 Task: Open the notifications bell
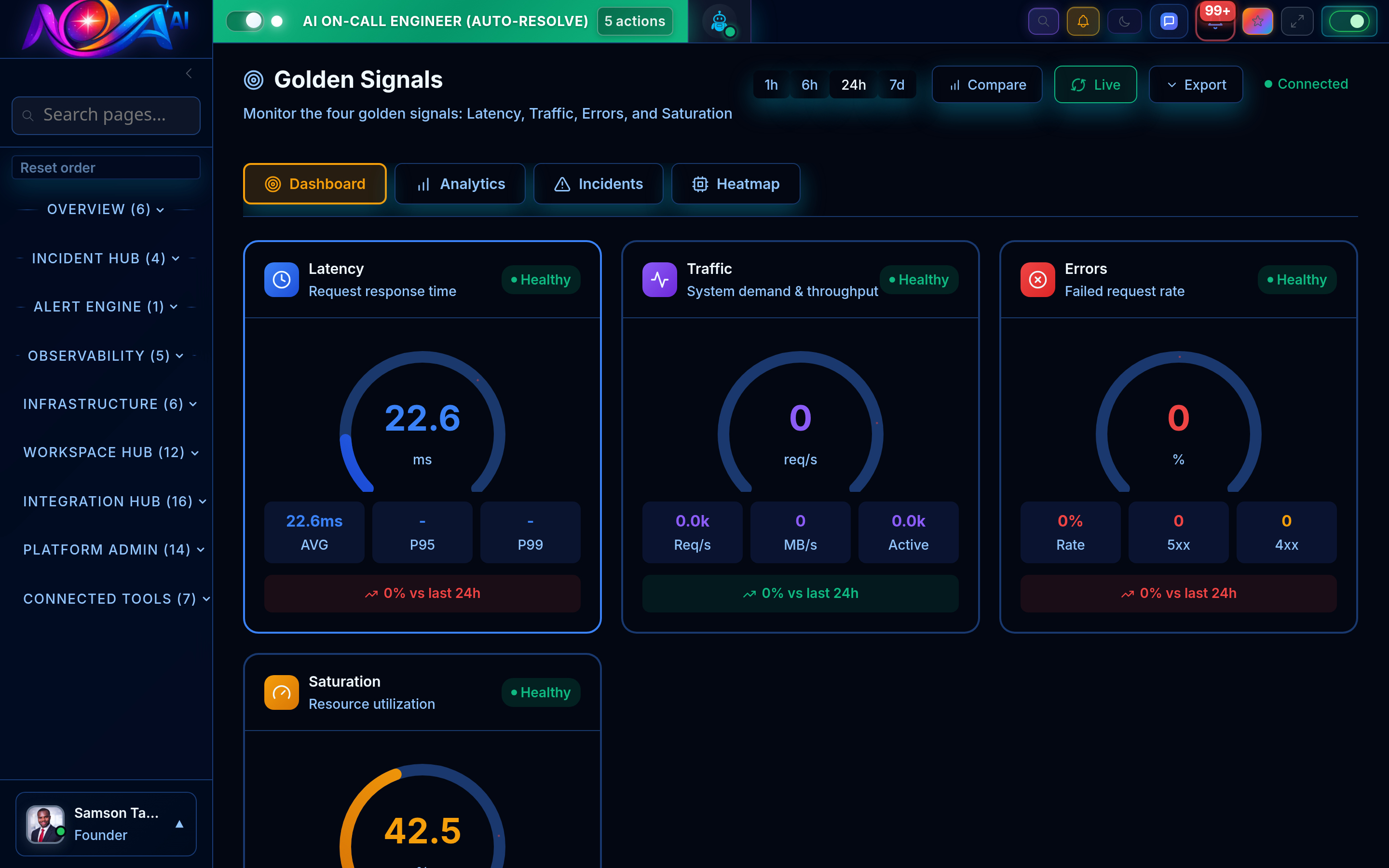click(x=1083, y=21)
